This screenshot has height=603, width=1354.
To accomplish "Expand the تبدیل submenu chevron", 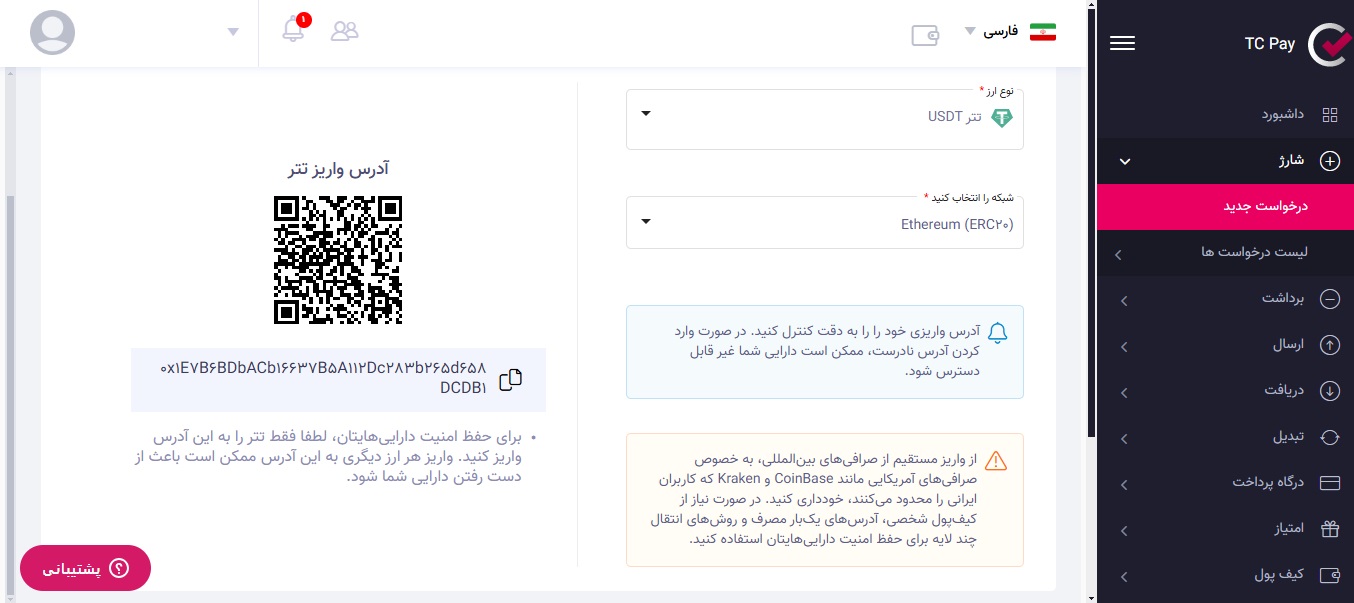I will [1124, 438].
